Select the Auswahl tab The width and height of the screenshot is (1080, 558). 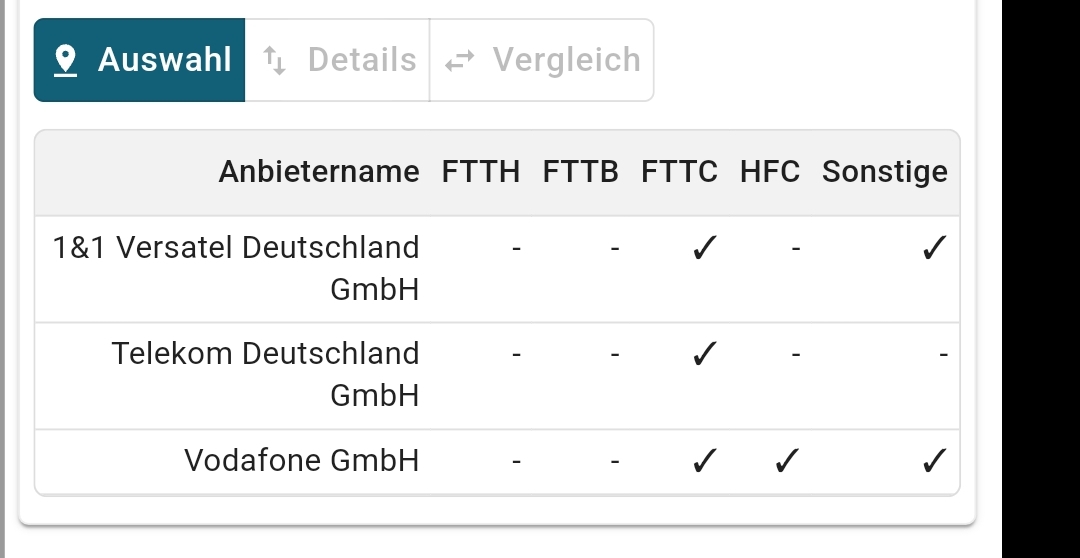click(140, 60)
